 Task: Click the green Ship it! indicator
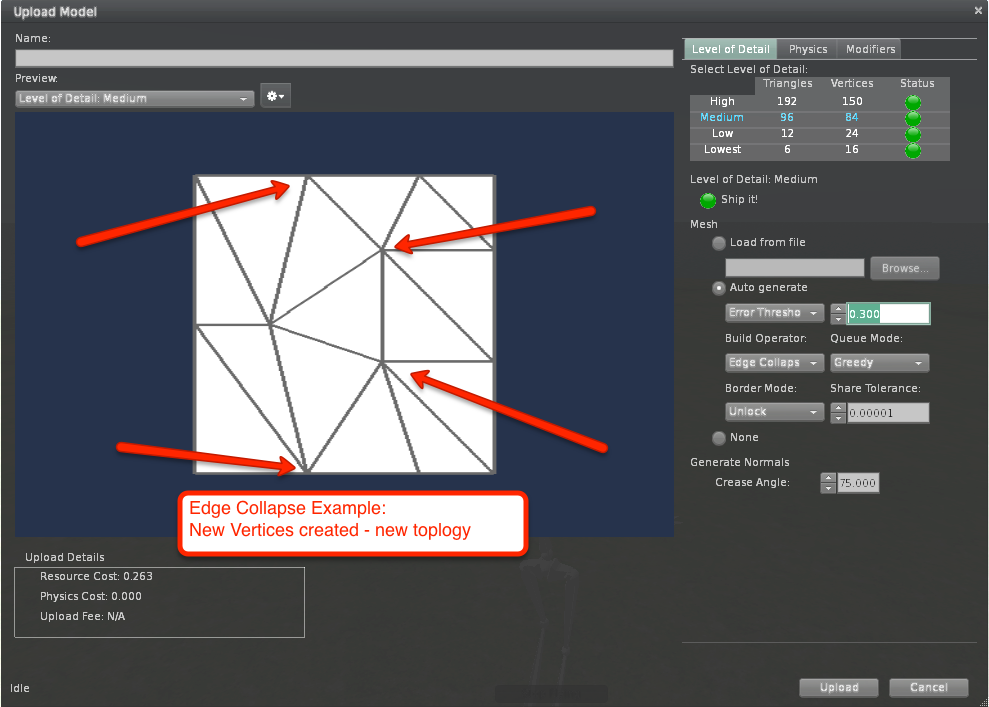[708, 200]
